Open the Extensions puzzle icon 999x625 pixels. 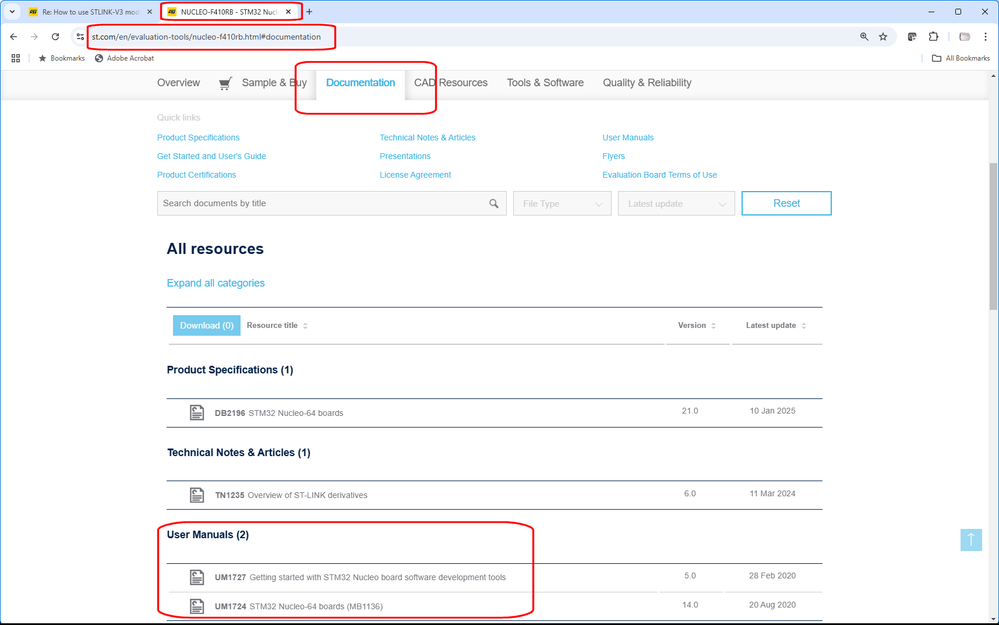point(933,37)
